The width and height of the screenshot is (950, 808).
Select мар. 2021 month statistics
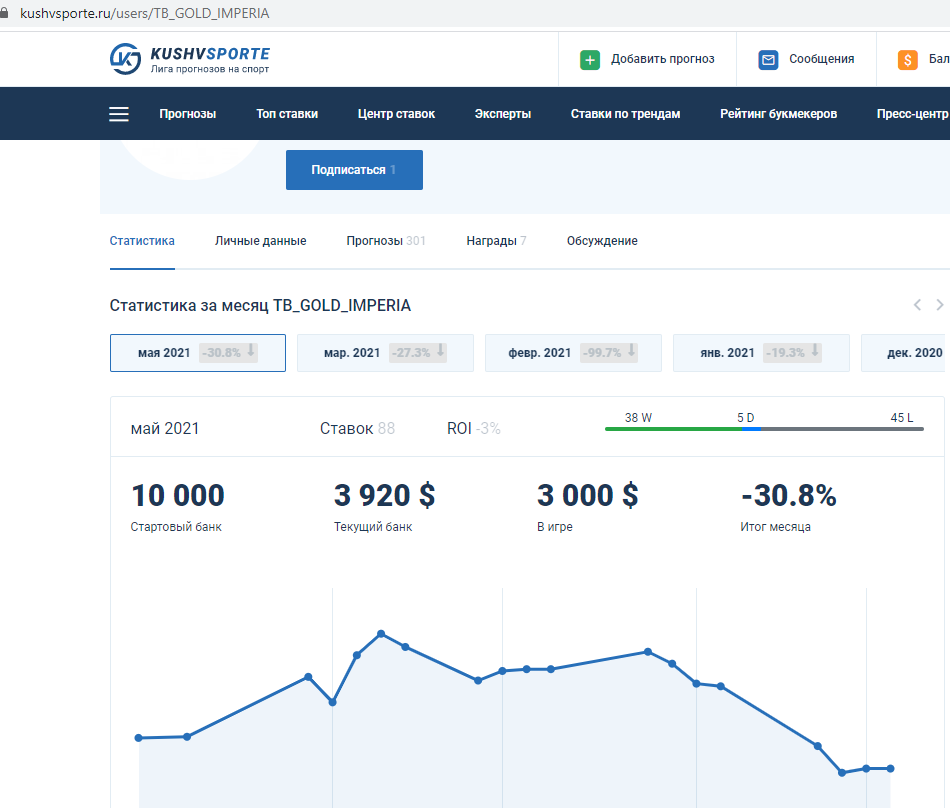[x=385, y=353]
